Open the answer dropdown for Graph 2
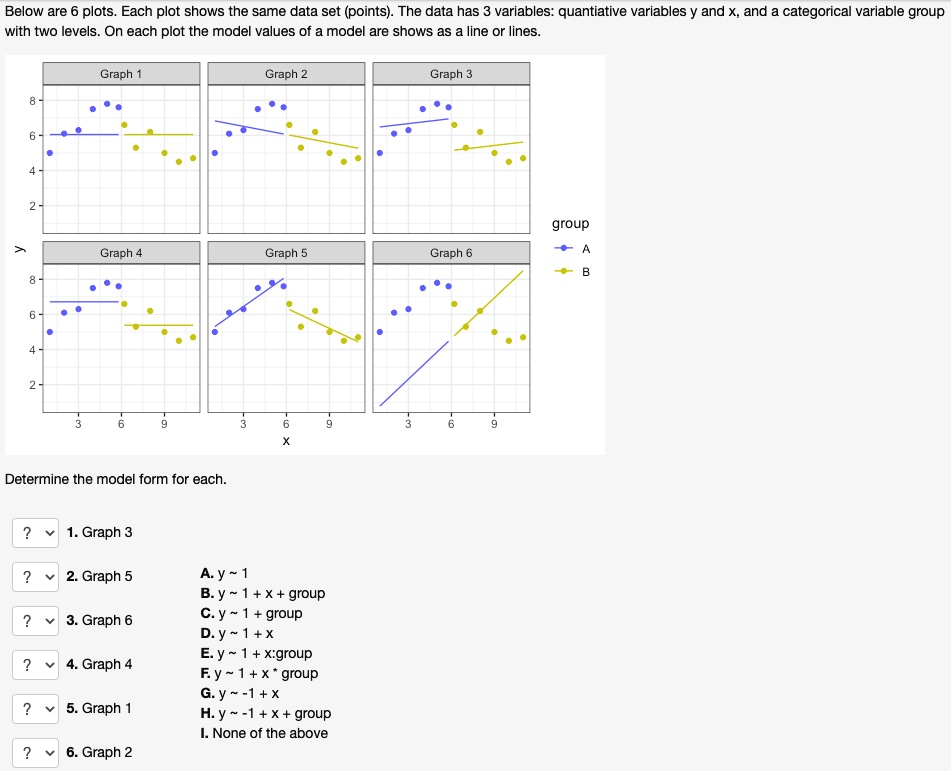Viewport: 951px width, 771px height. (x=35, y=752)
